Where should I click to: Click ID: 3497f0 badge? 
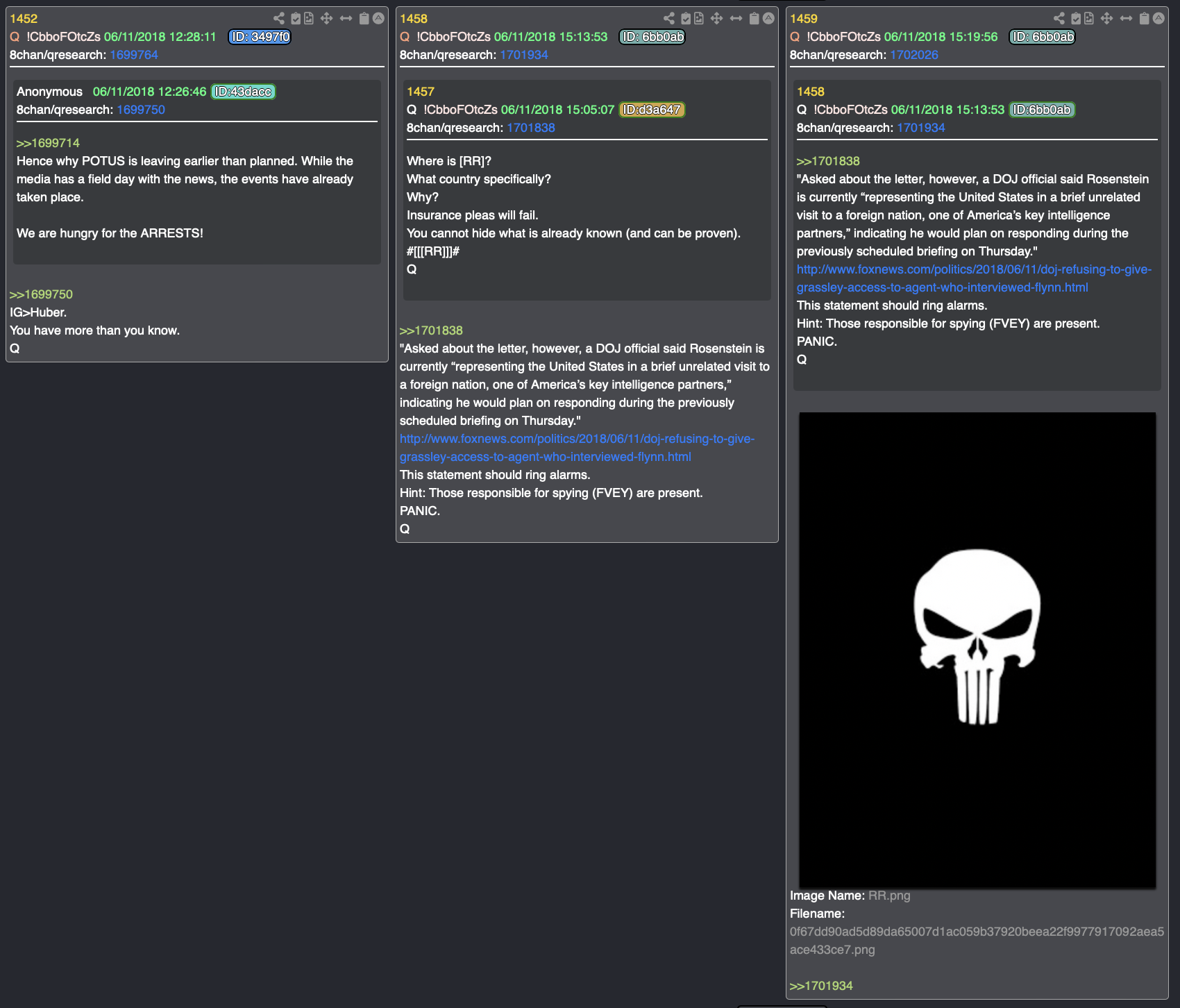(260, 37)
